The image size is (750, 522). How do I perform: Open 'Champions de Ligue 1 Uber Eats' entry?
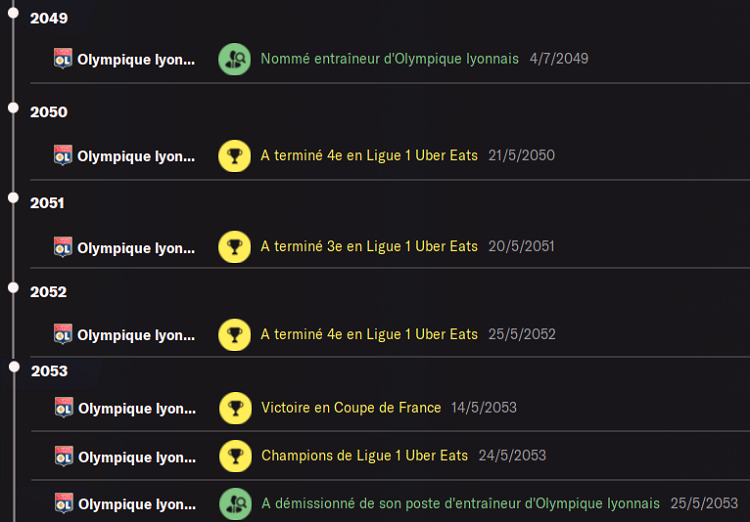click(364, 456)
